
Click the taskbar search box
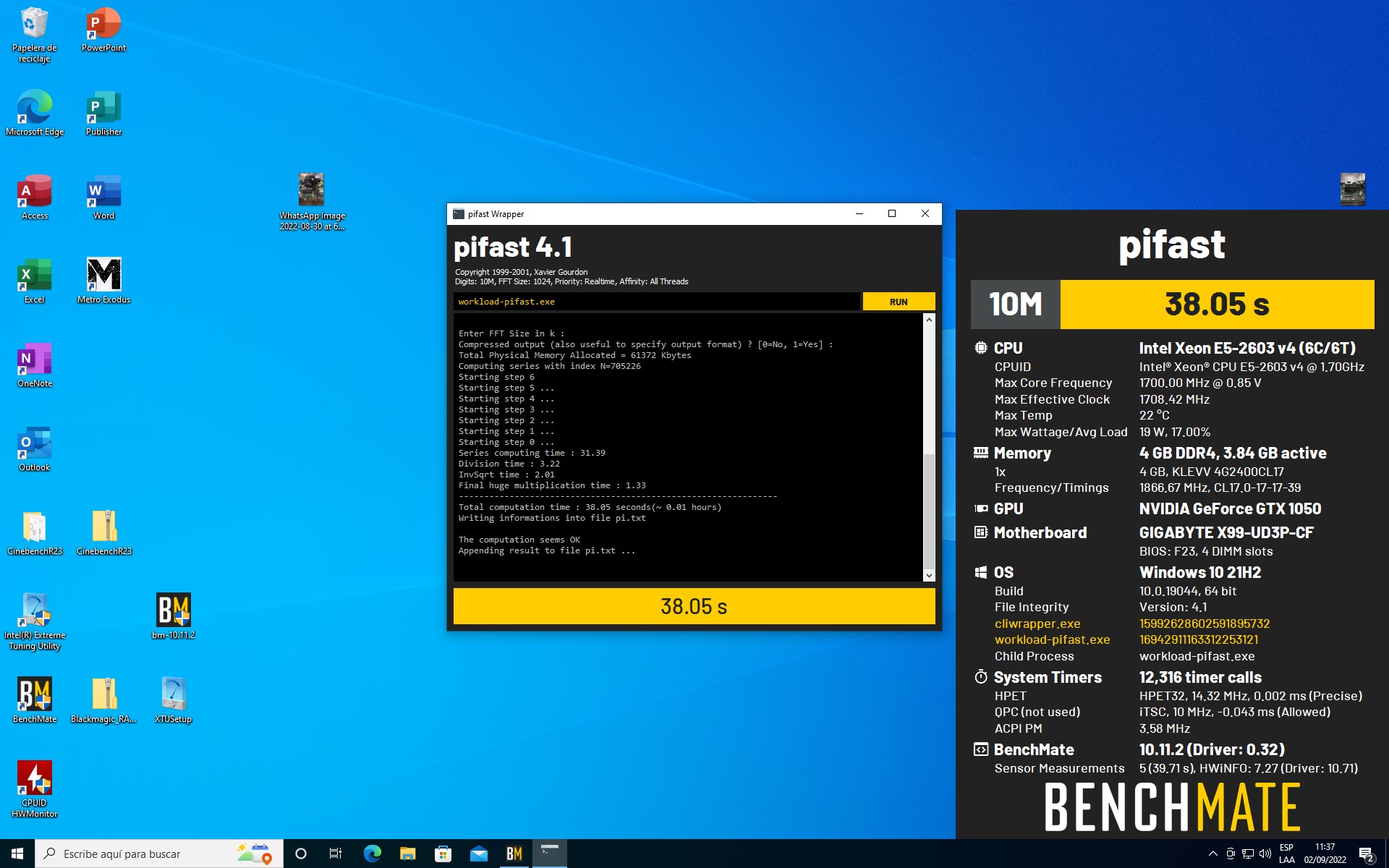[159, 854]
